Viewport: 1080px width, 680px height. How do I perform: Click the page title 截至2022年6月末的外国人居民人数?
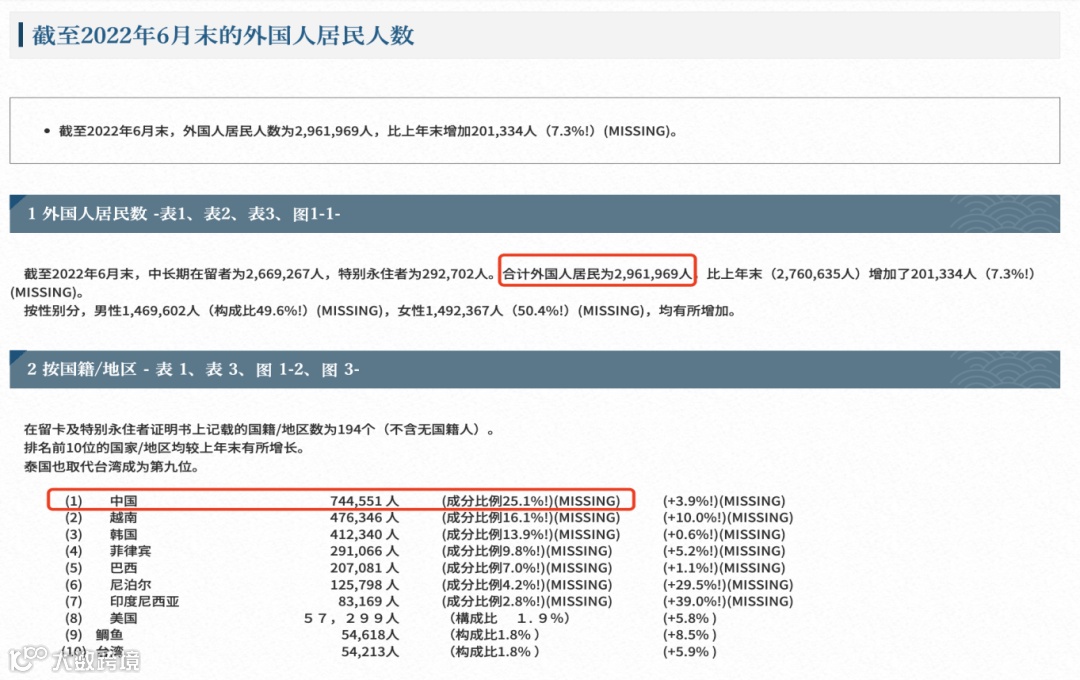pos(222,35)
